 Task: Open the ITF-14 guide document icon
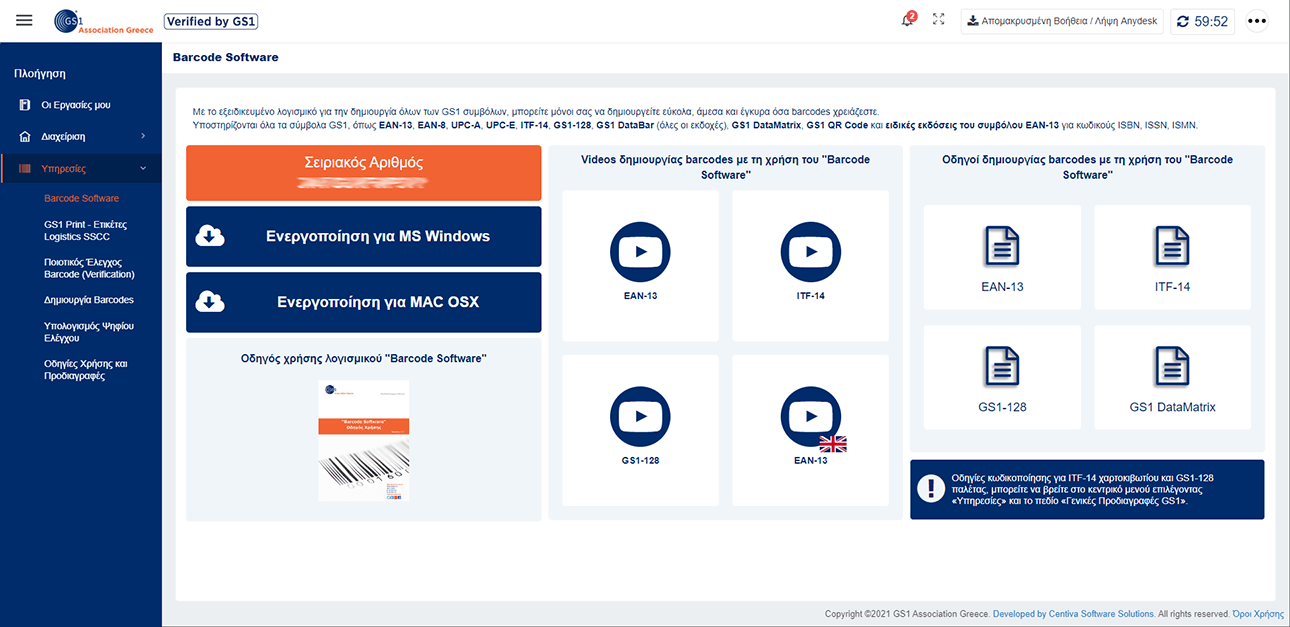(1172, 246)
